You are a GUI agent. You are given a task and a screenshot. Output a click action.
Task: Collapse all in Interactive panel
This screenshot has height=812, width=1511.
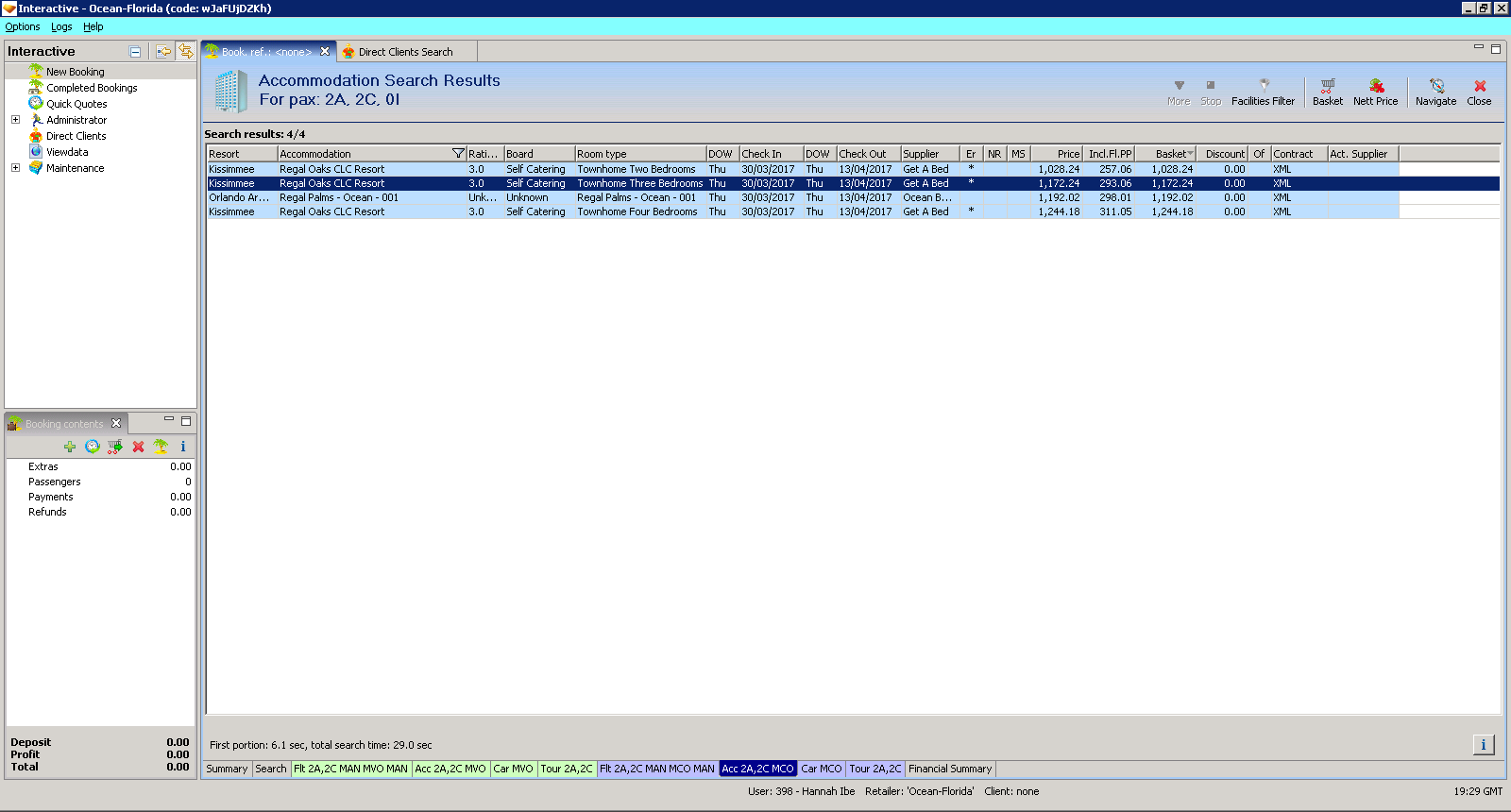pyautogui.click(x=135, y=52)
